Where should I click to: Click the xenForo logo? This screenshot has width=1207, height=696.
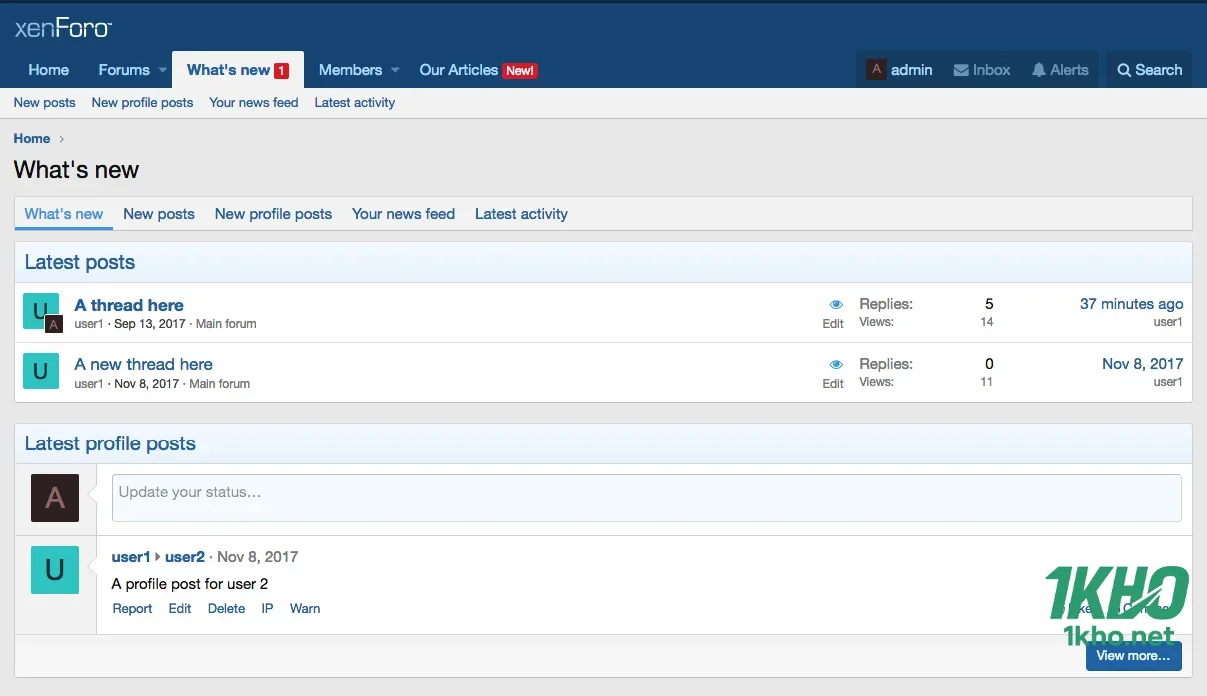[63, 28]
